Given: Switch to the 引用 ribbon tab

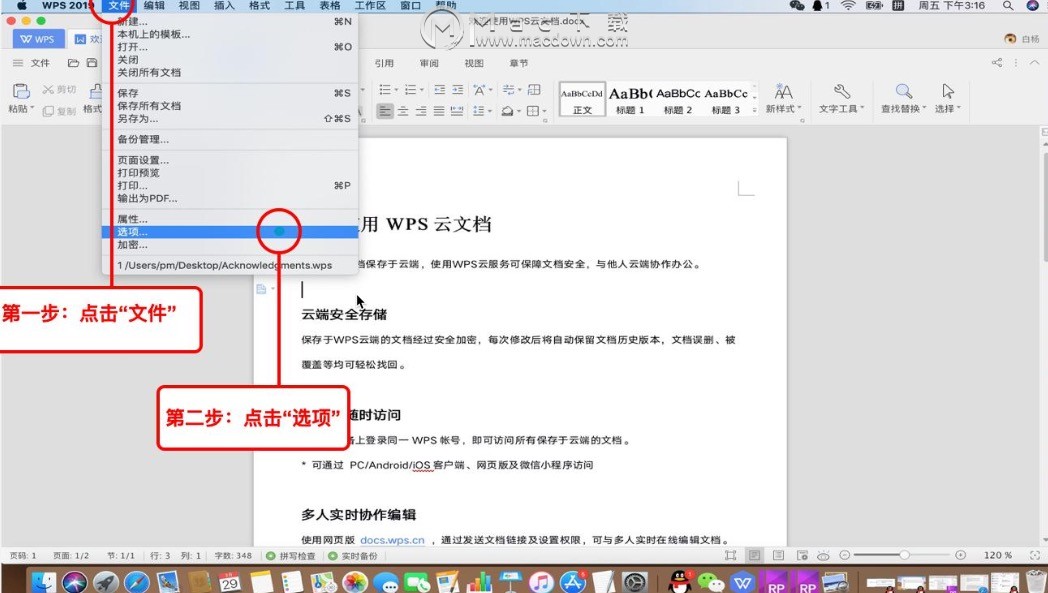Looking at the screenshot, I should (x=384, y=63).
